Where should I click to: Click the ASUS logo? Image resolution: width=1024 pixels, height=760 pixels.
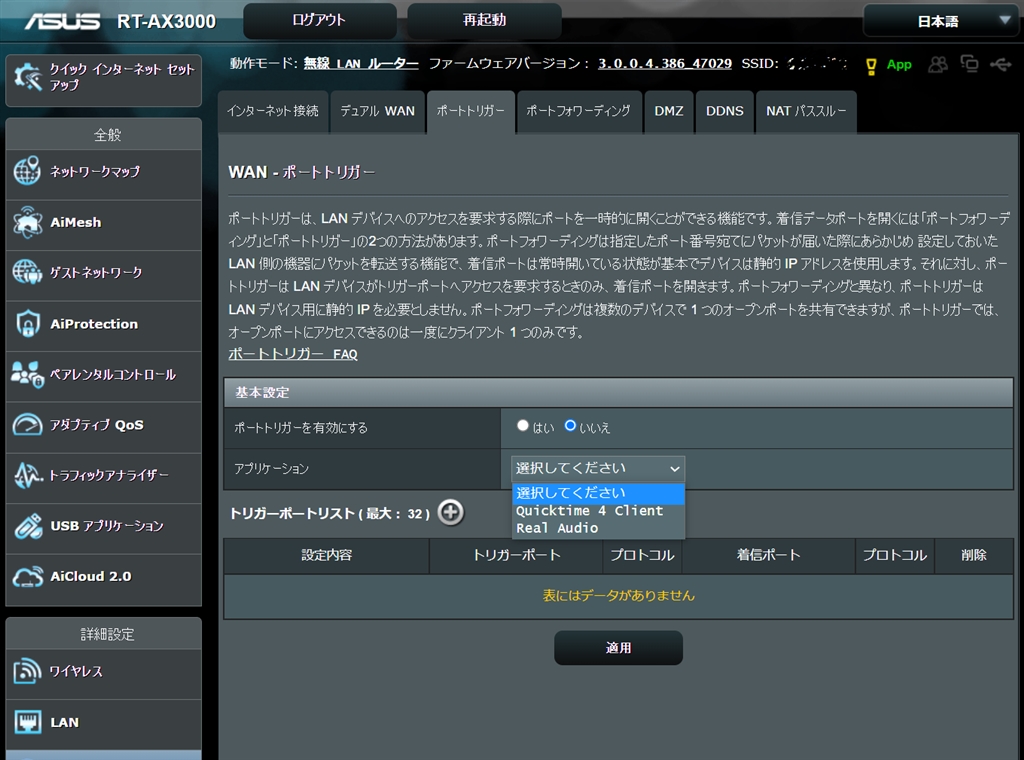pyautogui.click(x=62, y=21)
